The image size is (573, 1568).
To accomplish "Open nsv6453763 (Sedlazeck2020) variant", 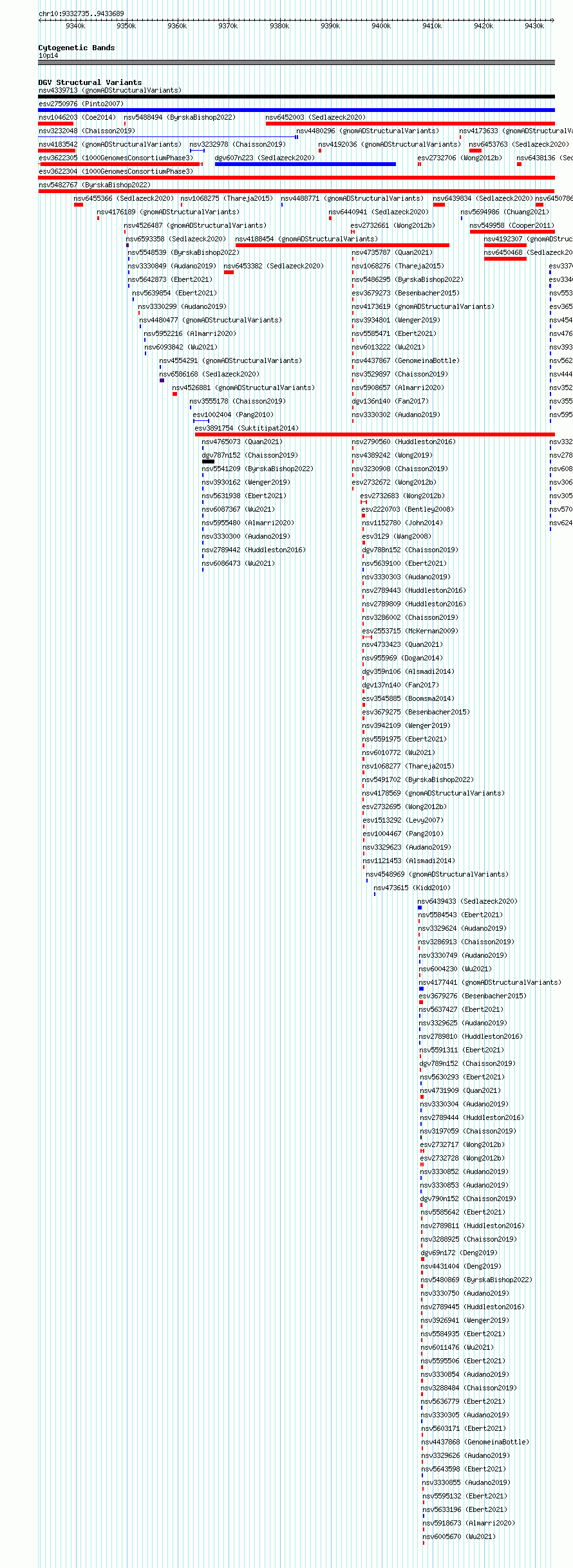I will [519, 144].
